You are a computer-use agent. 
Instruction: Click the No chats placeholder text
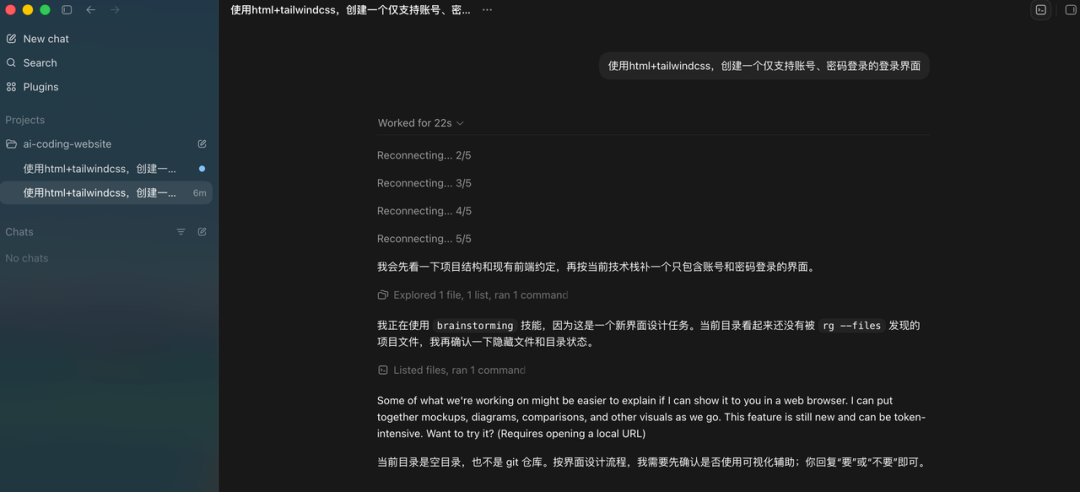coord(27,258)
